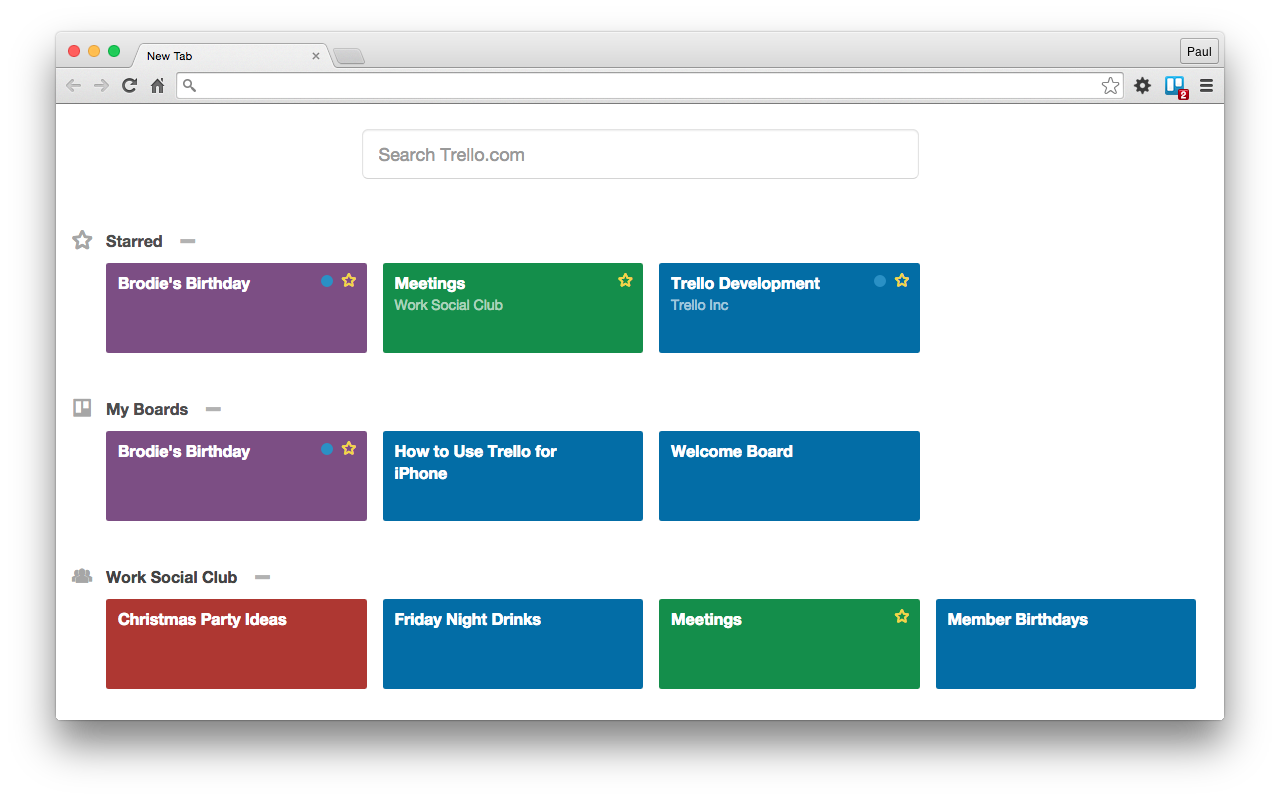Open Meetings board under Work Social Club
This screenshot has width=1280, height=800.
point(789,644)
